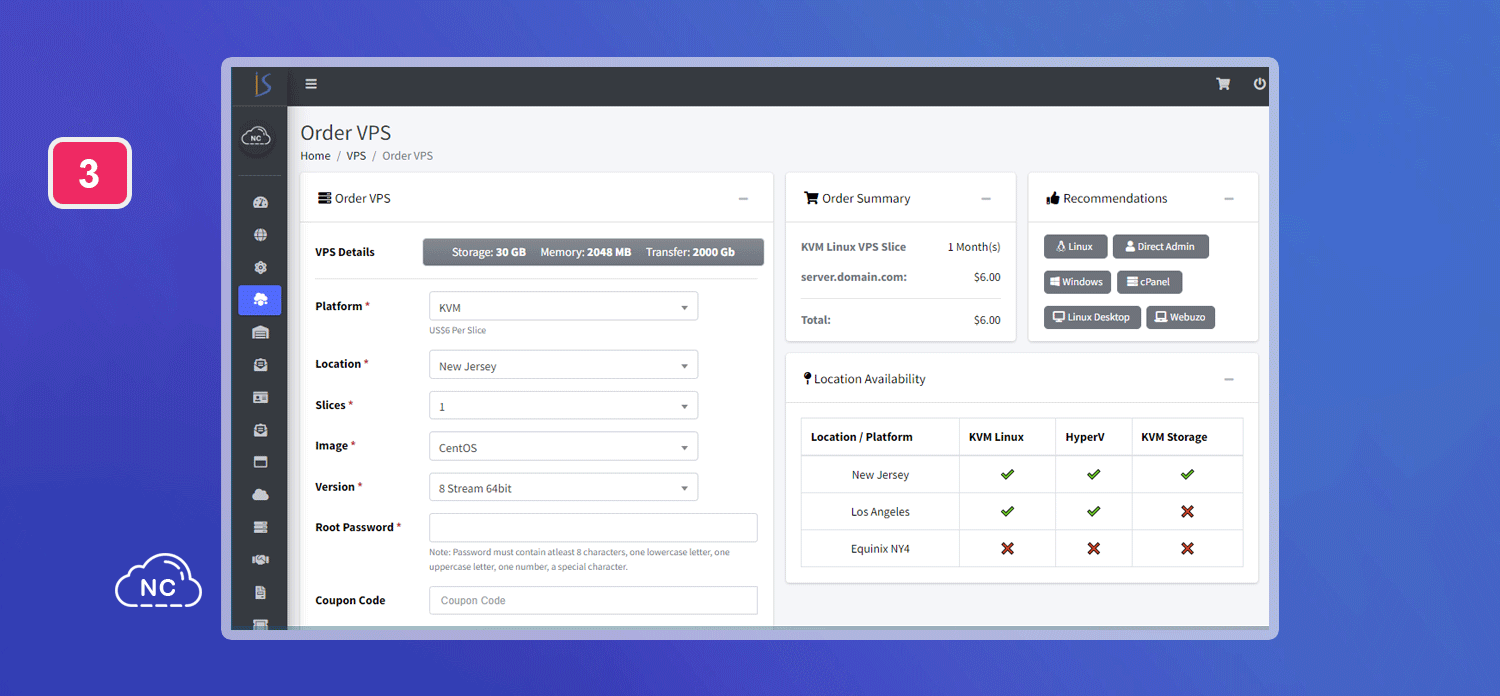Open the NC cloud profile avatar in sidebar
This screenshot has height=696, width=1500.
(258, 138)
